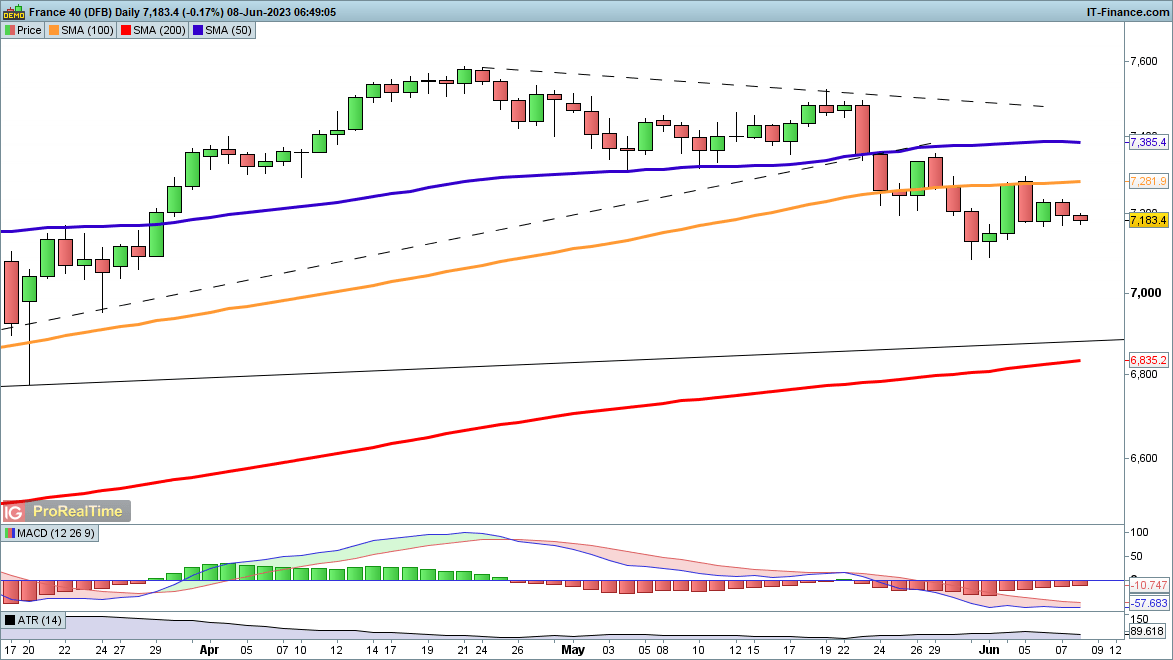Click the DEMO icon at title bar
The image size is (1173, 660).
(13, 12)
